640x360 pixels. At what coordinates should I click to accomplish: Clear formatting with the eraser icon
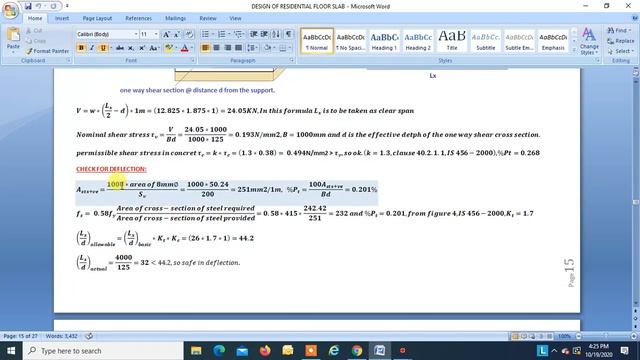pos(189,35)
